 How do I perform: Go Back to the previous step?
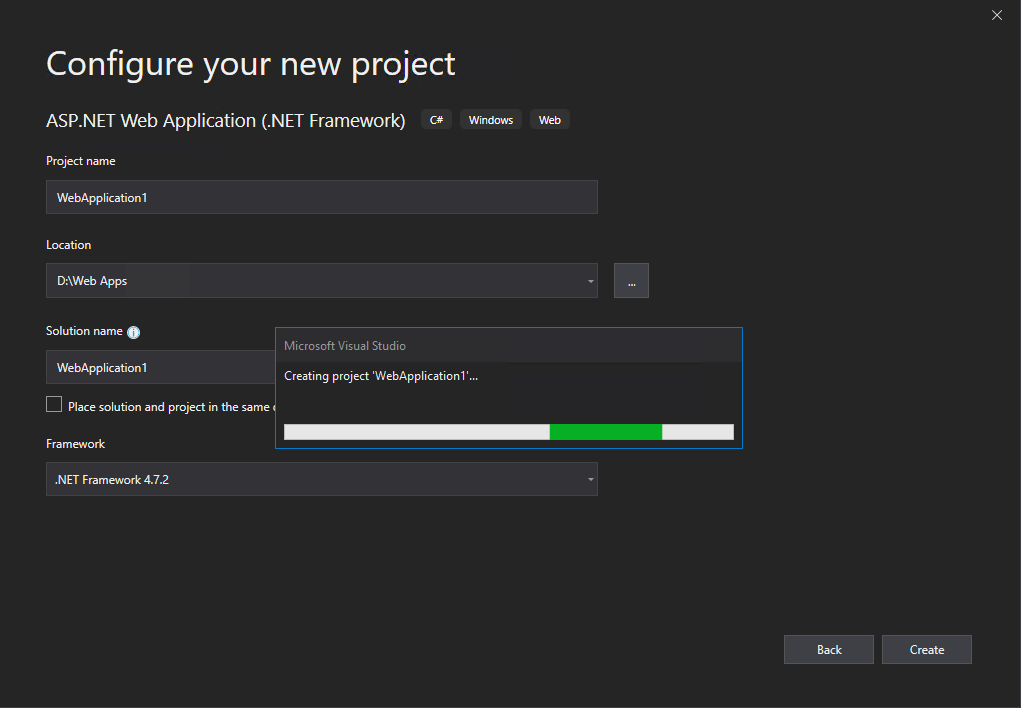coord(829,649)
